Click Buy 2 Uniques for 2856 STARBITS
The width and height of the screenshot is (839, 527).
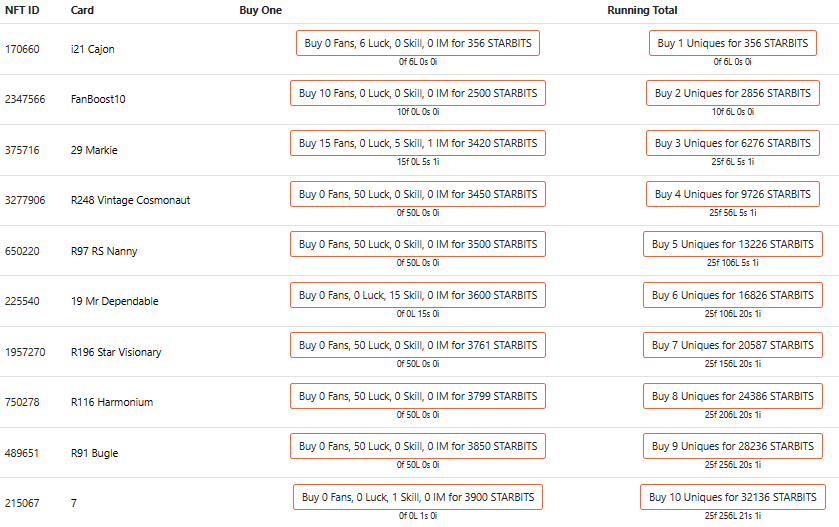click(733, 93)
